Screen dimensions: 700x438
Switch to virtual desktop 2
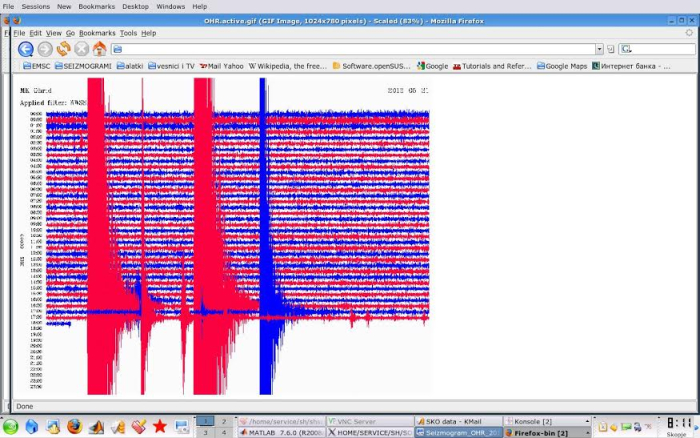click(223, 421)
